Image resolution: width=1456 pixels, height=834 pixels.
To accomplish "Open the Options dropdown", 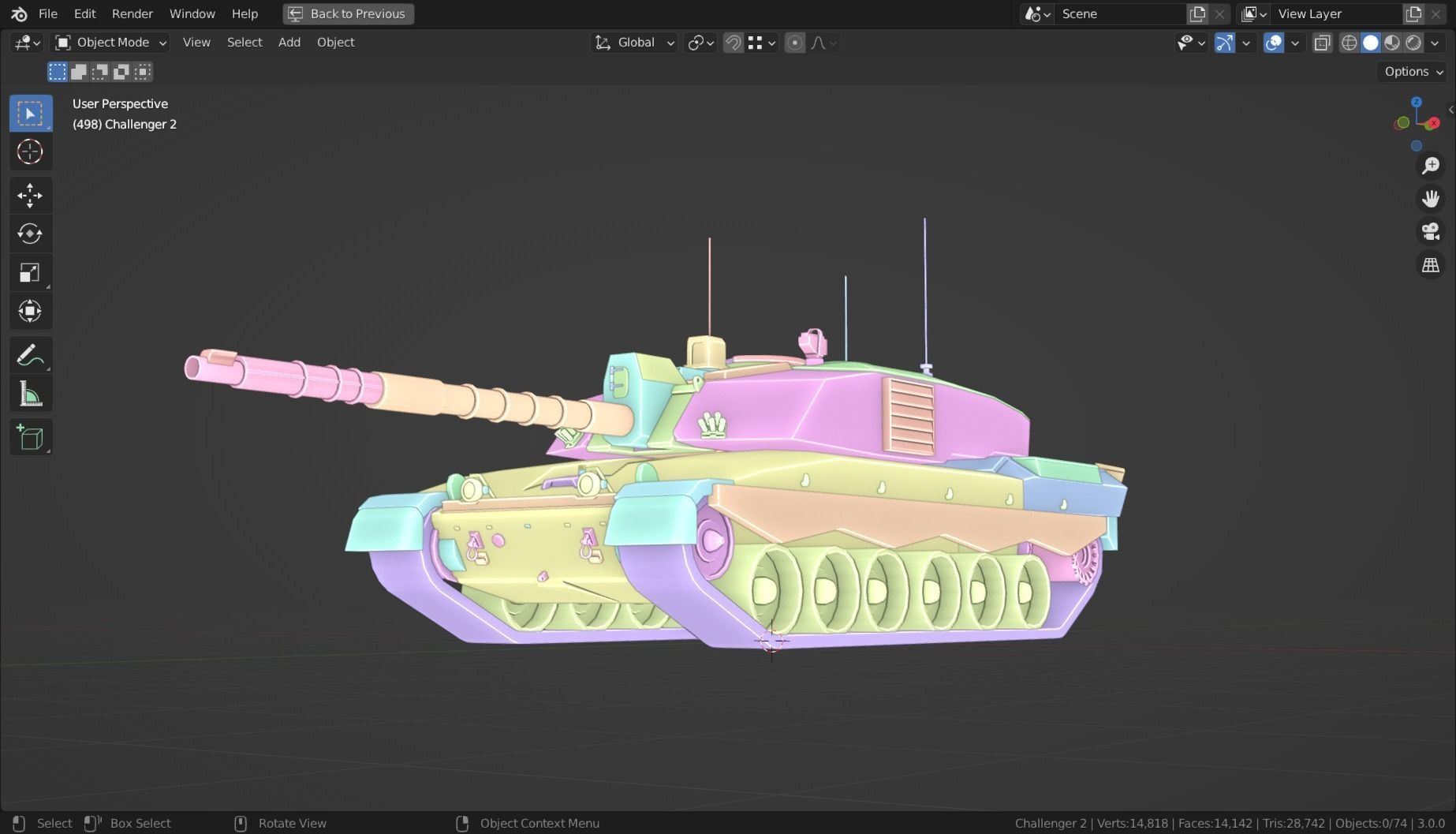I will pyautogui.click(x=1413, y=72).
